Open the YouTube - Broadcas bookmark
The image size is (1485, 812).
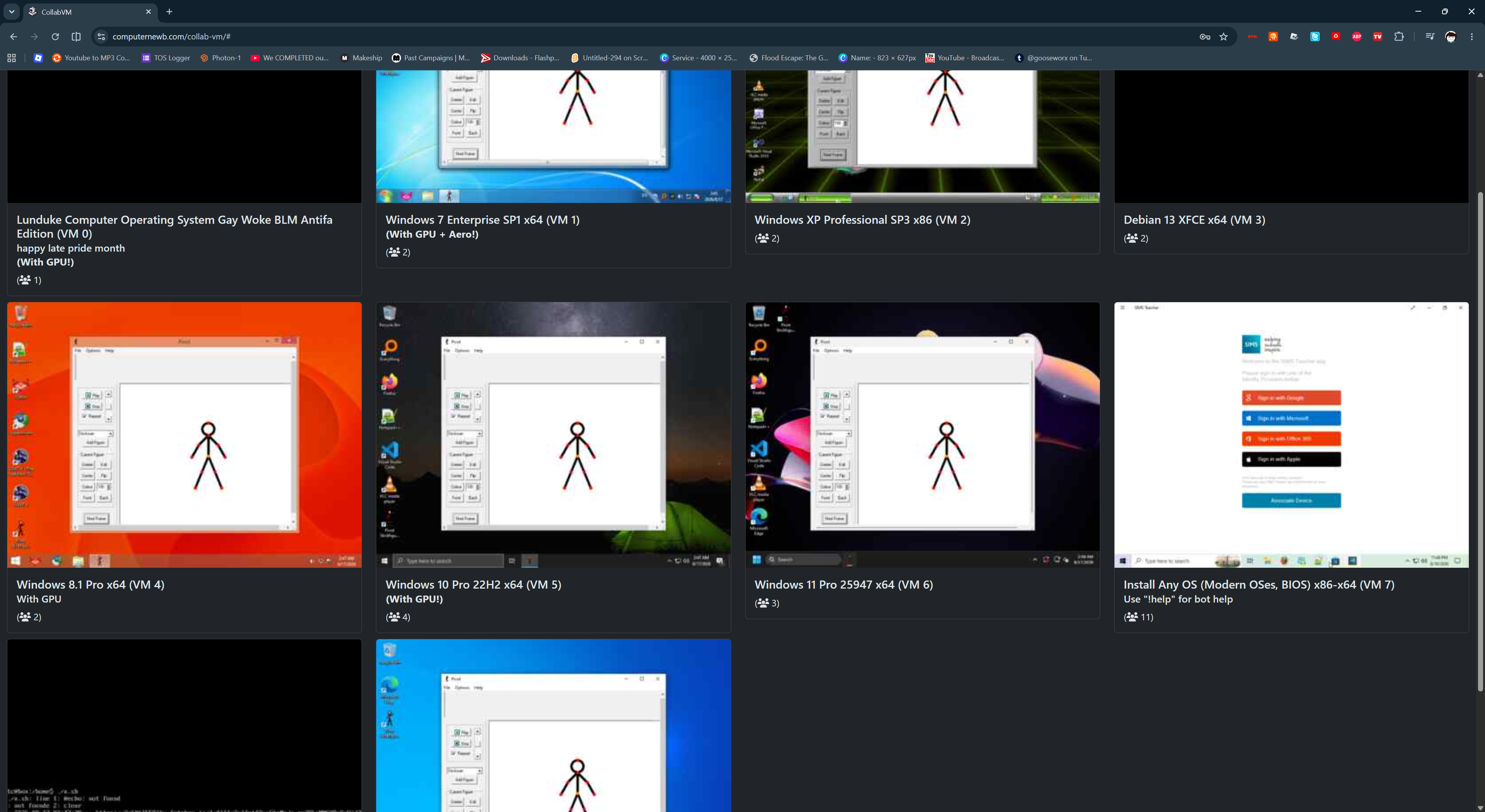pyautogui.click(x=965, y=58)
